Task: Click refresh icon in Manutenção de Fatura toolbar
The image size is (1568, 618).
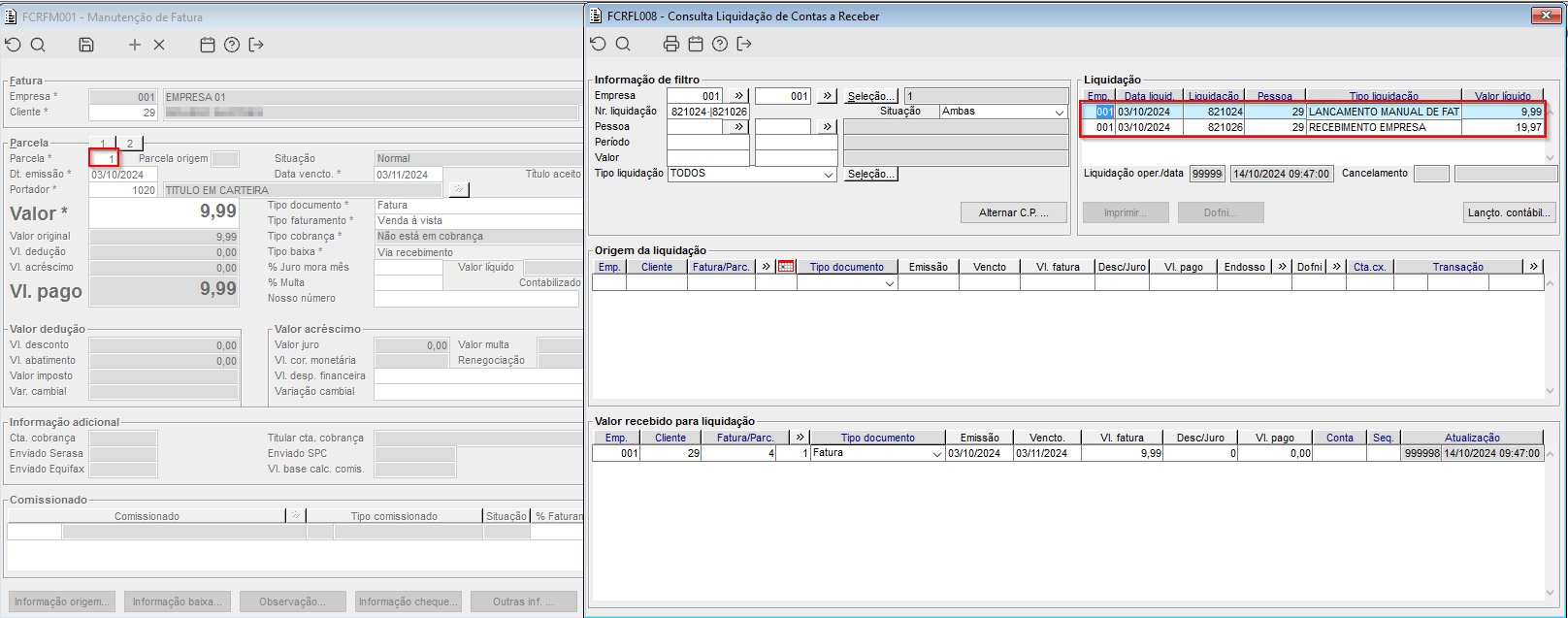Action: click(13, 45)
